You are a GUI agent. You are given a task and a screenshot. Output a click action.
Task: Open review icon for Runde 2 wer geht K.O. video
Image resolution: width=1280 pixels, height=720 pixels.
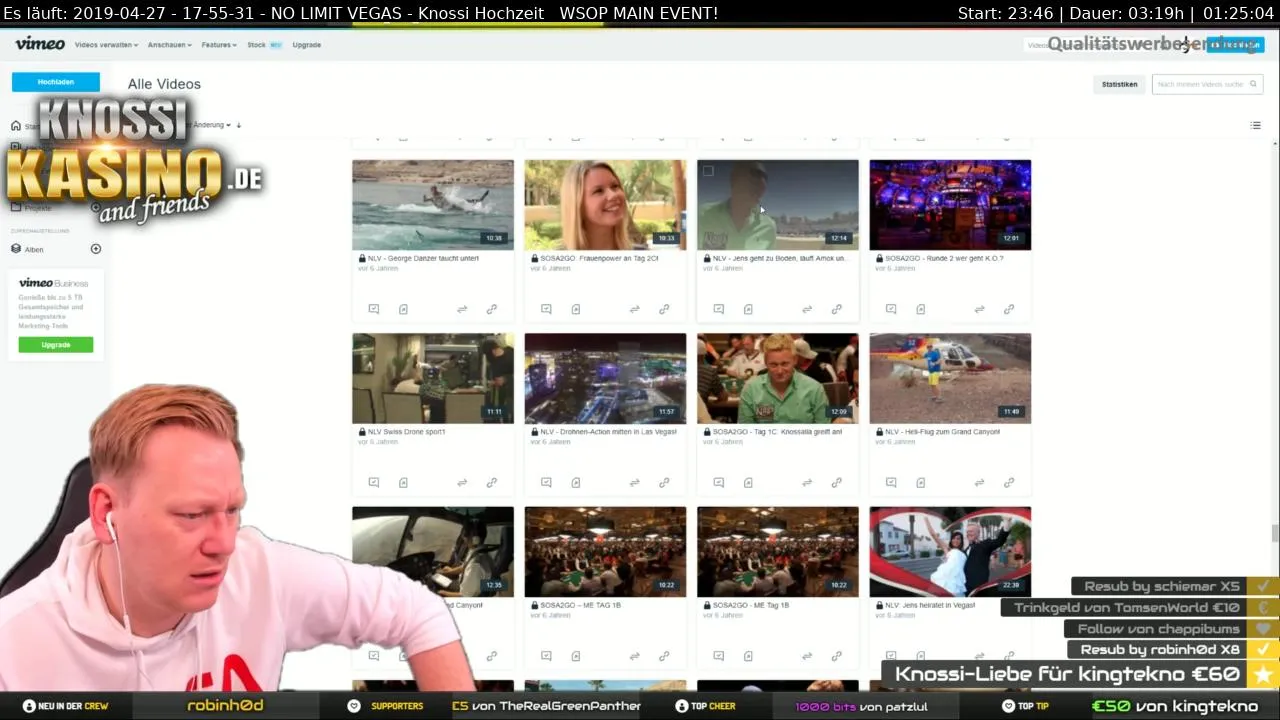click(x=891, y=309)
